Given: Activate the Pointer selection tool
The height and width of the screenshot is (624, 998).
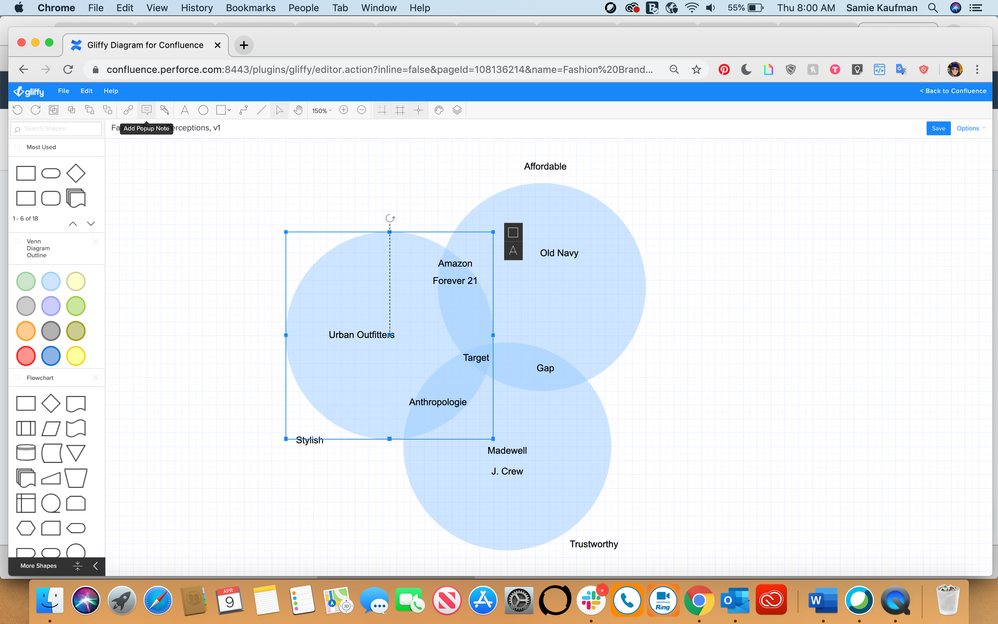Looking at the screenshot, I should [x=279, y=110].
